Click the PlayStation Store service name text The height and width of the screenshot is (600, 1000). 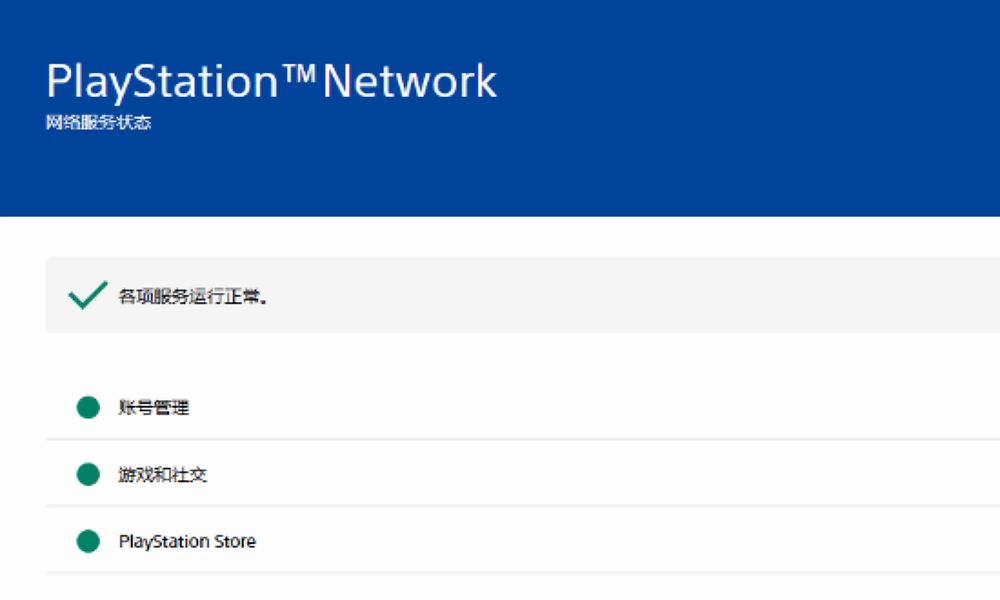(185, 541)
